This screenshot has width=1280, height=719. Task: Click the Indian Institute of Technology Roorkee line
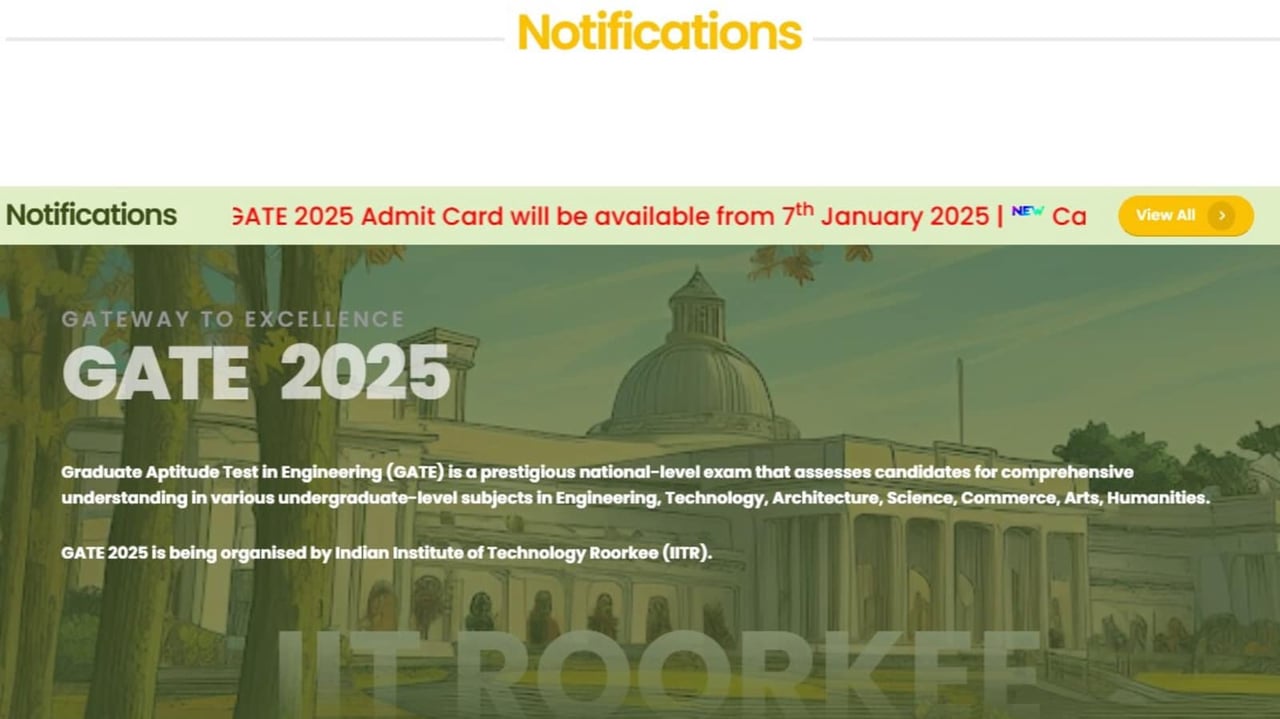pyautogui.click(x=387, y=552)
